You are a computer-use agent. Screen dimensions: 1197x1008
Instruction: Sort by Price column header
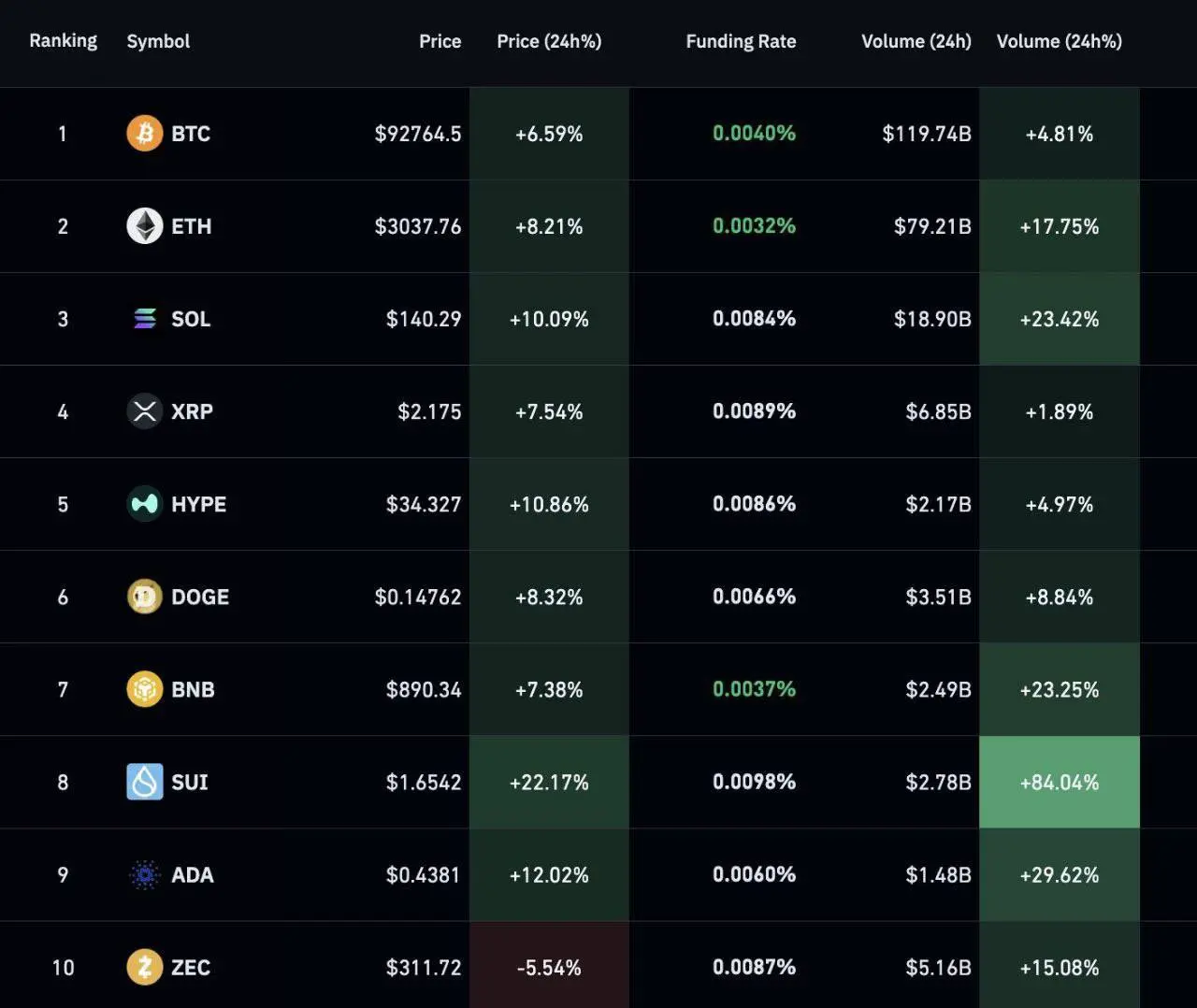pos(440,41)
